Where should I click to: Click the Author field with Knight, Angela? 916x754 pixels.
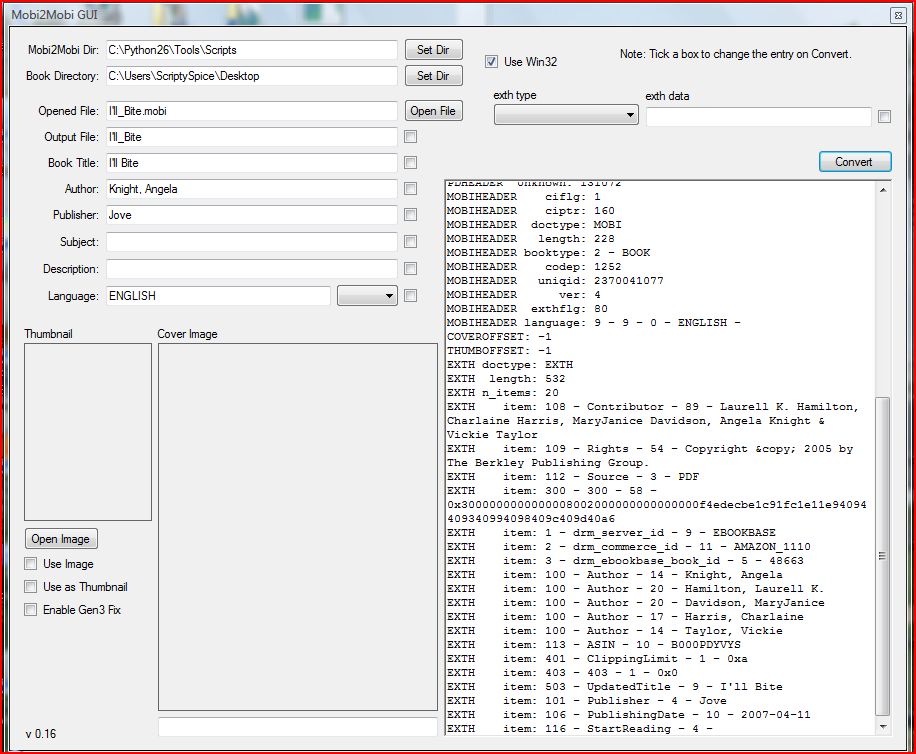tap(252, 189)
